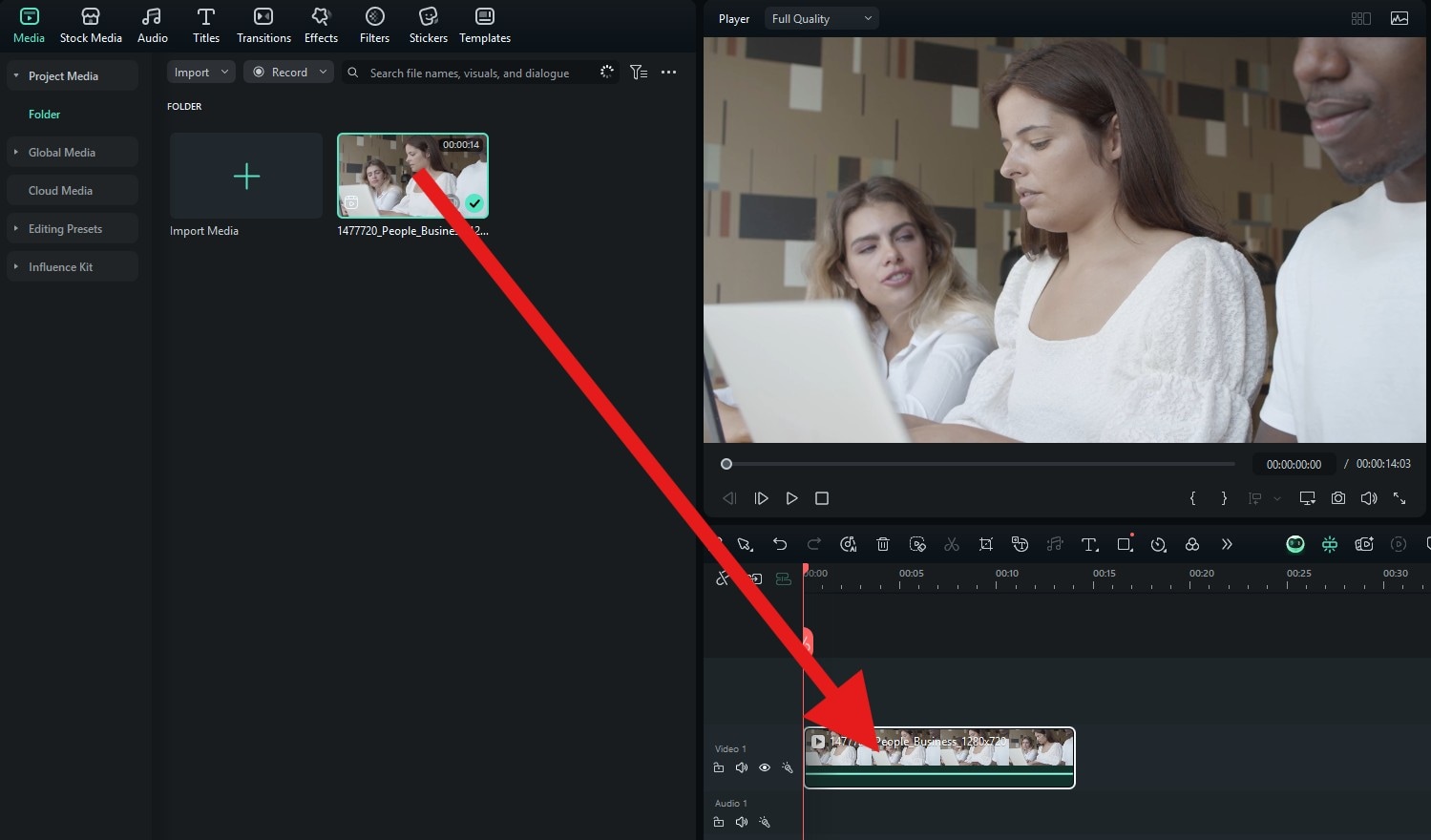Click the folder icon on Video 1 track
Viewport: 1431px width, 840px height.
click(x=719, y=767)
